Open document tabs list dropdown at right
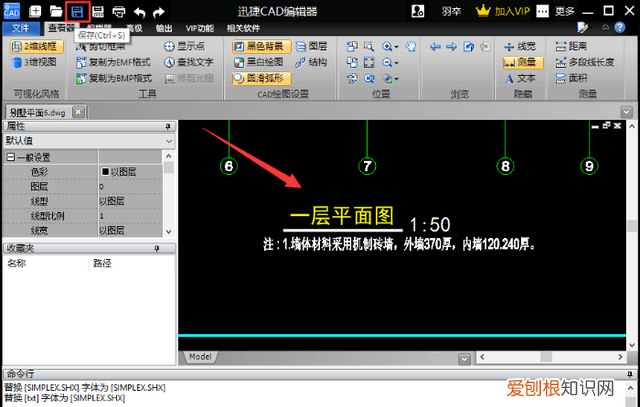Image resolution: width=640 pixels, height=407 pixels. pos(626,111)
